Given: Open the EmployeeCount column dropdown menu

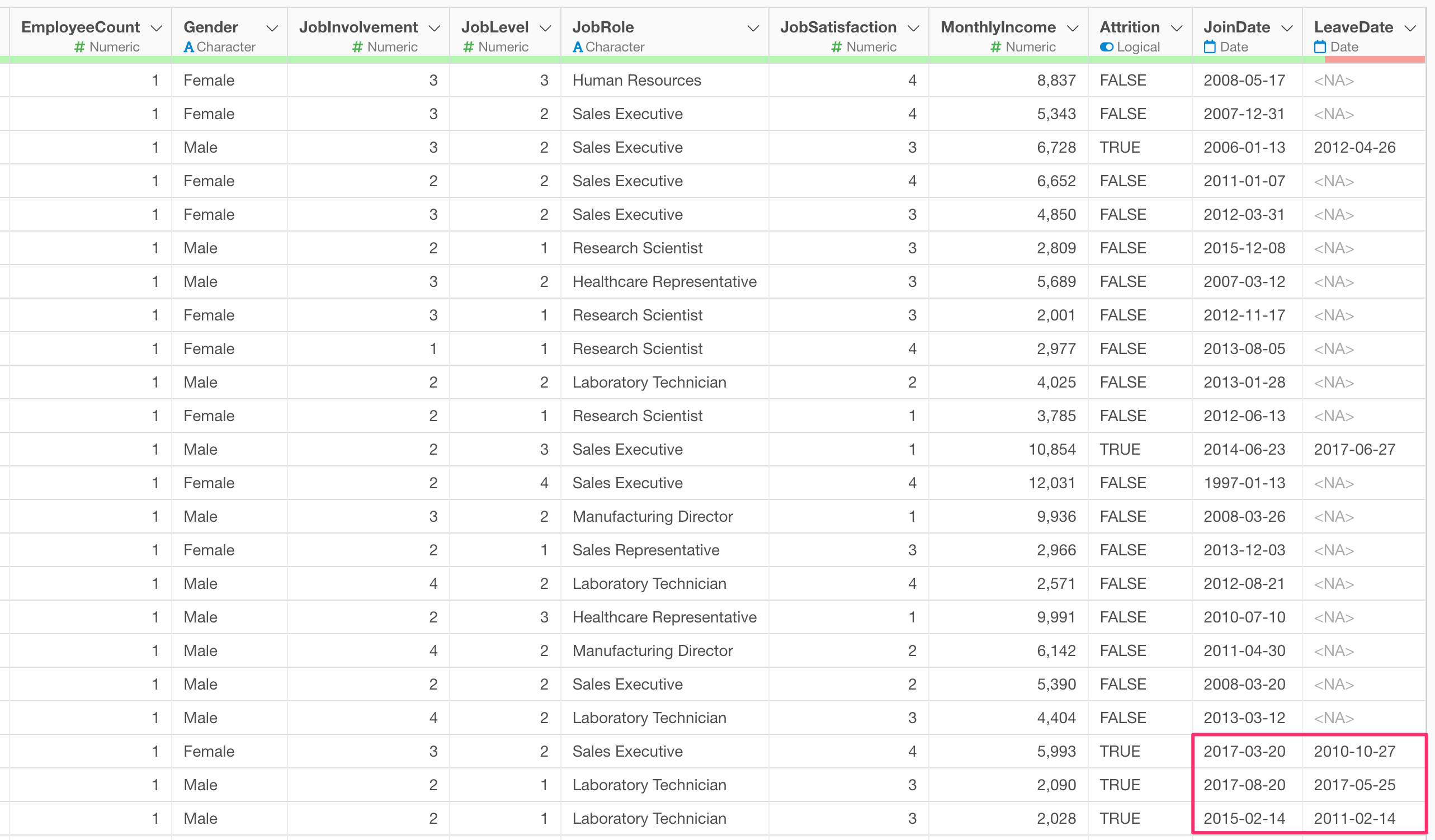Looking at the screenshot, I should pos(157,28).
